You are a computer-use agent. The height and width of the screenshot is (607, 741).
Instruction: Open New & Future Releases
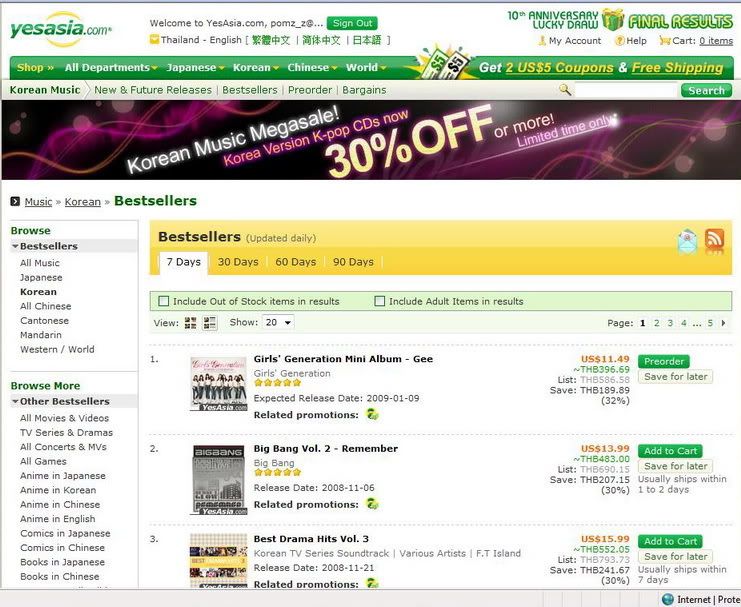pos(153,90)
